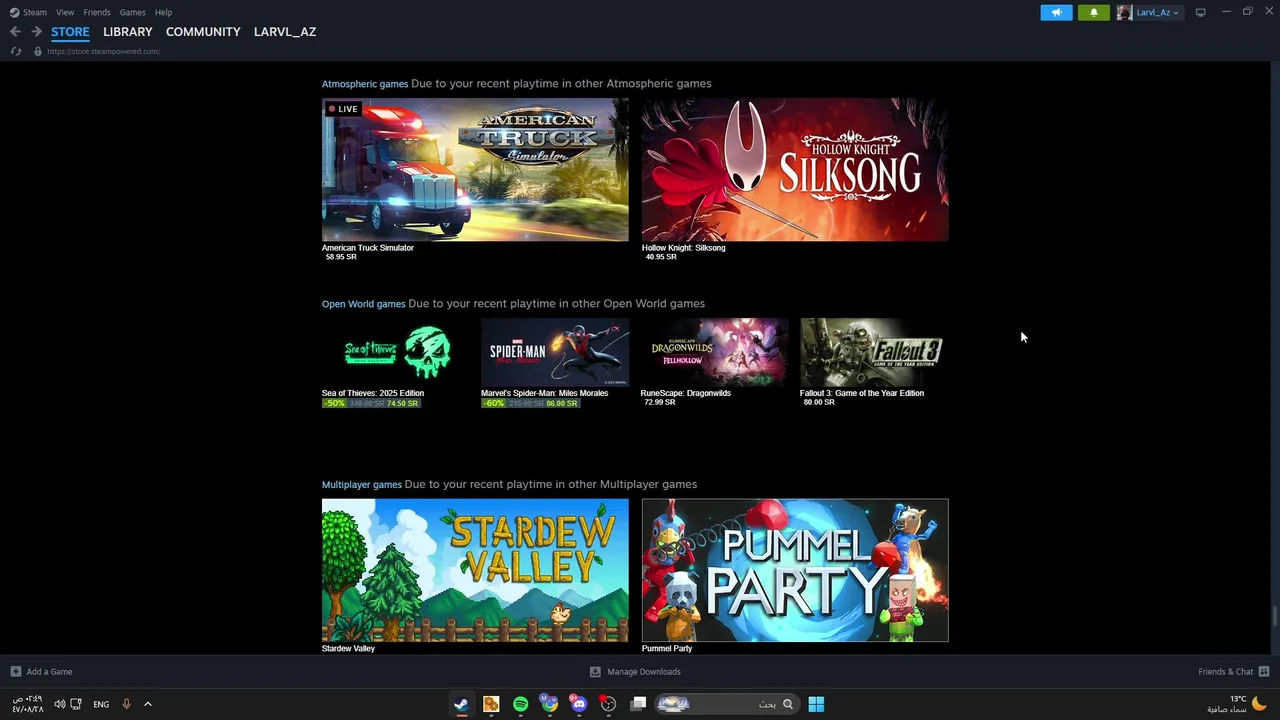Click the -50% Sea of Thieves discount
Screen dimensions: 1280x720
click(x=334, y=403)
